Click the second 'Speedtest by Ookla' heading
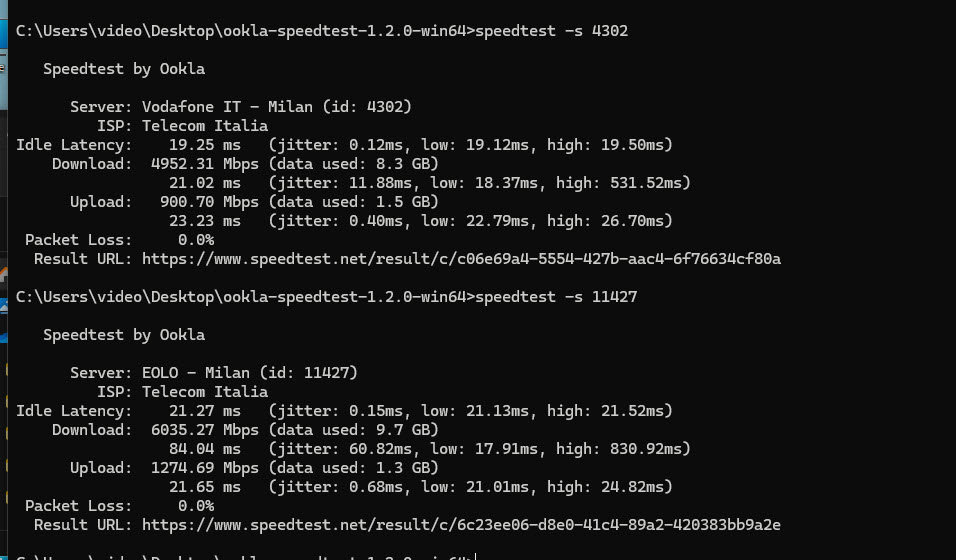 [124, 335]
